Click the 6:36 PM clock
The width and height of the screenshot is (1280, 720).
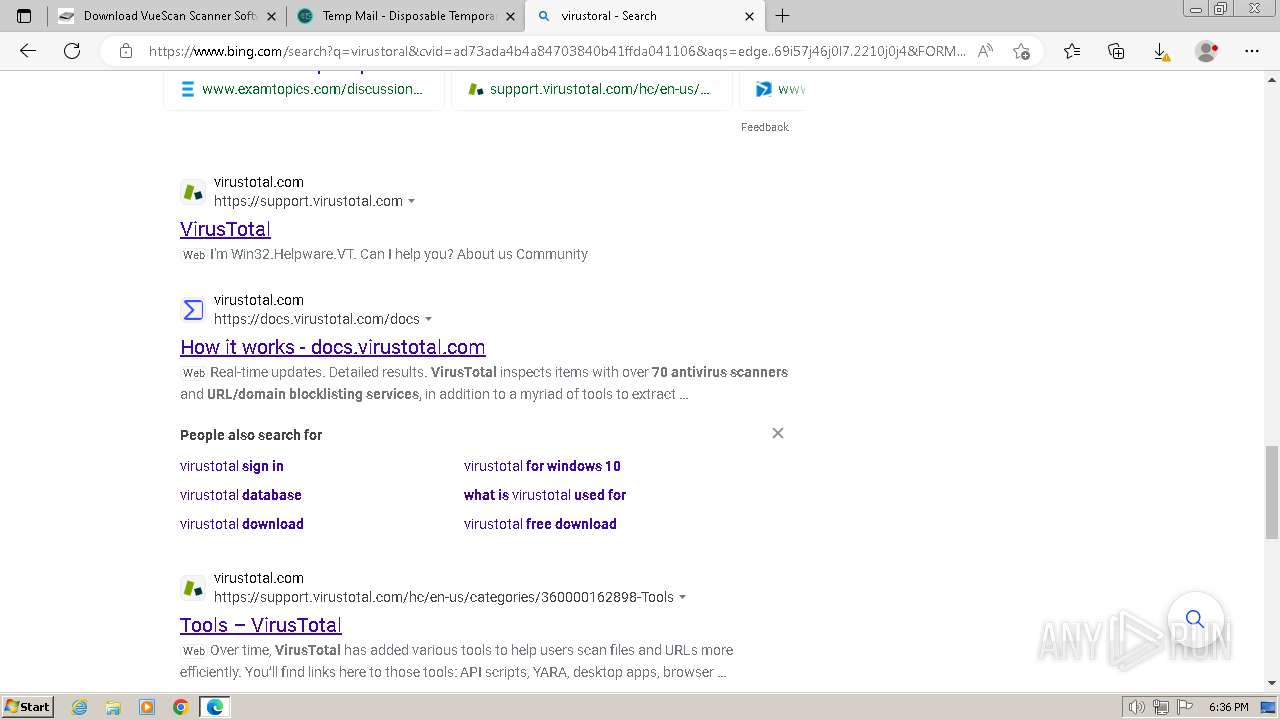click(1229, 707)
